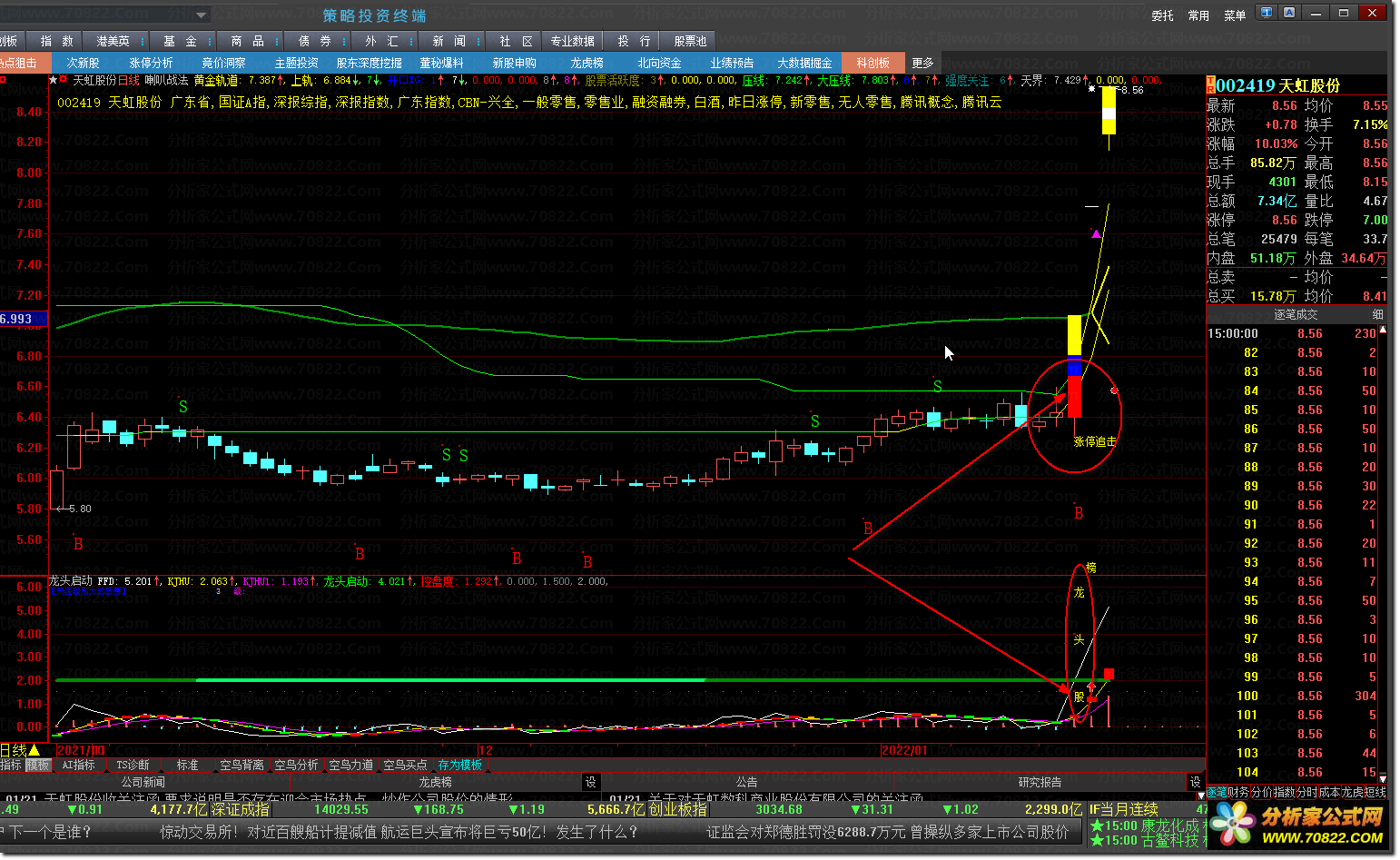Expand the 基金 menu dots

[210, 41]
